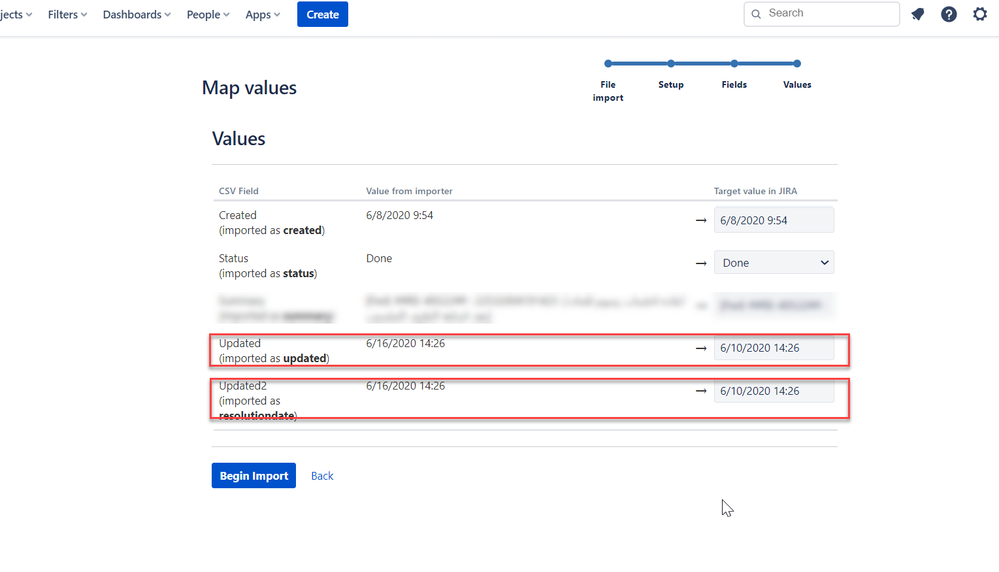Expand the Dashboards menu
The width and height of the screenshot is (999, 572).
click(136, 14)
